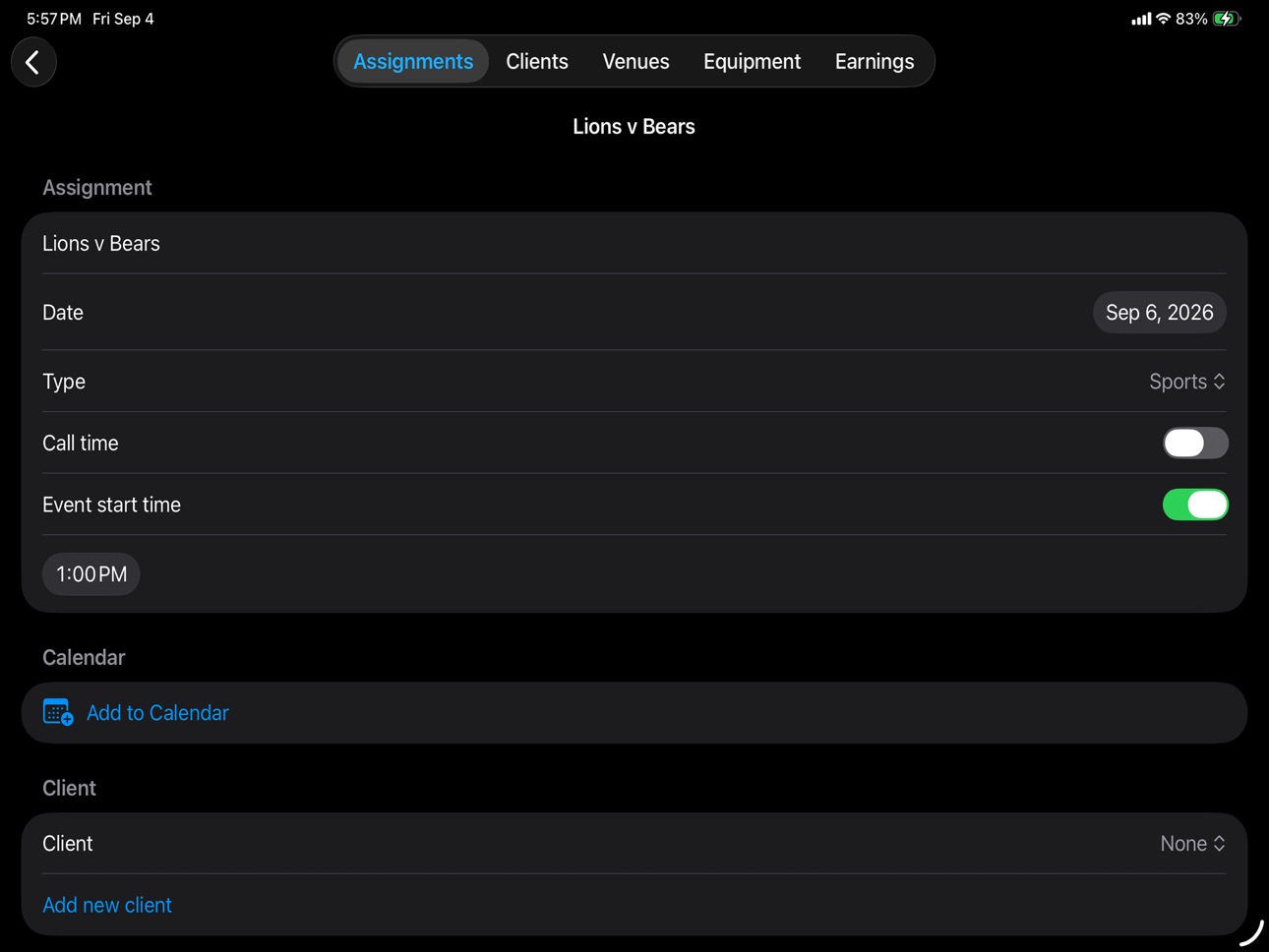Tap the Date row label
The height and width of the screenshot is (952, 1269).
pos(63,313)
